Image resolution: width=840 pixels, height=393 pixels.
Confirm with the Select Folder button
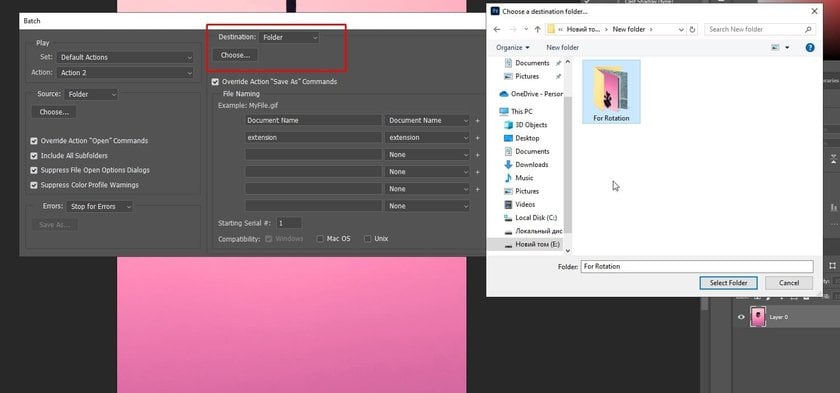[728, 283]
